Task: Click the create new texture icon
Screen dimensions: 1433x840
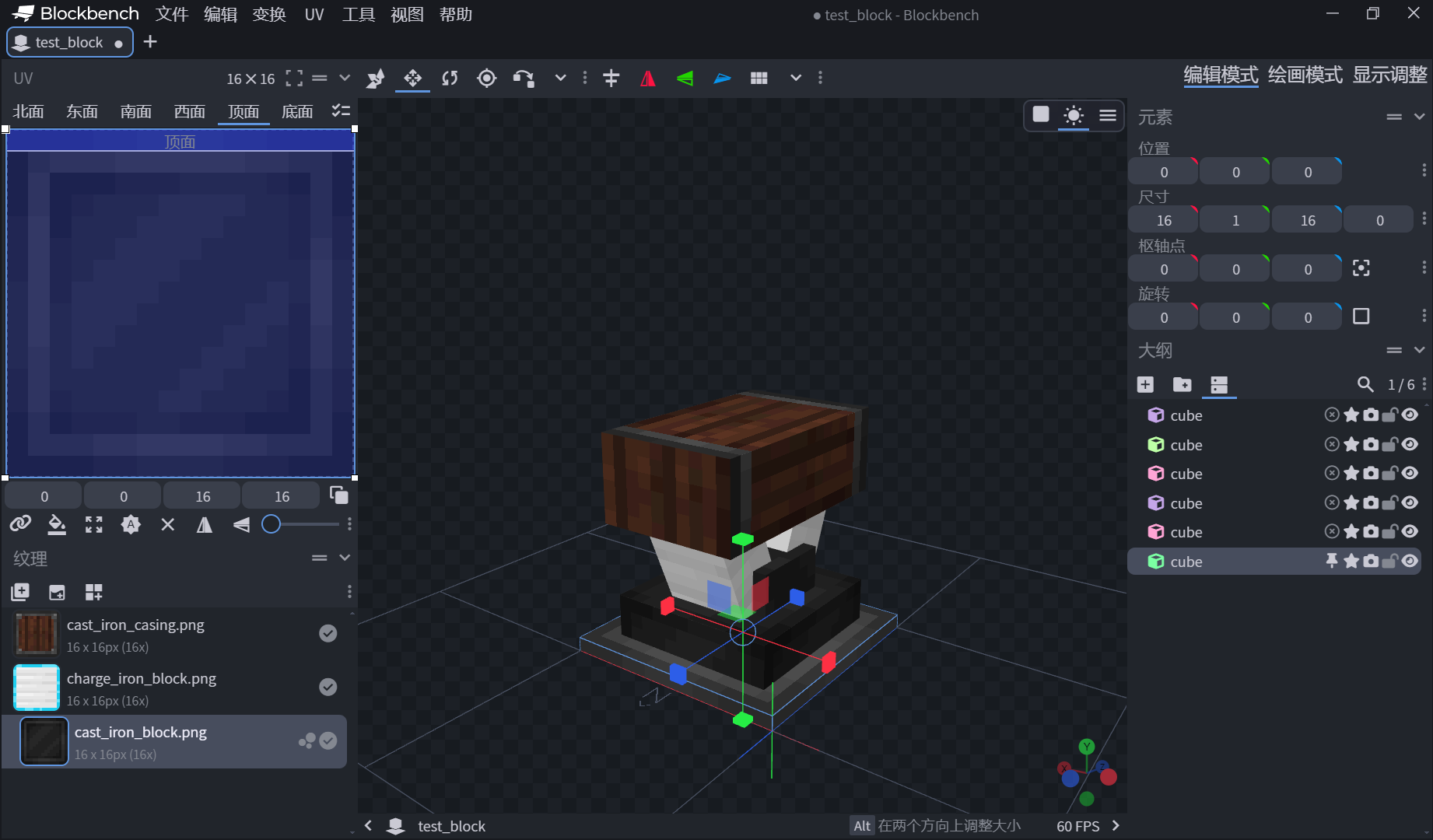Action: point(19,592)
